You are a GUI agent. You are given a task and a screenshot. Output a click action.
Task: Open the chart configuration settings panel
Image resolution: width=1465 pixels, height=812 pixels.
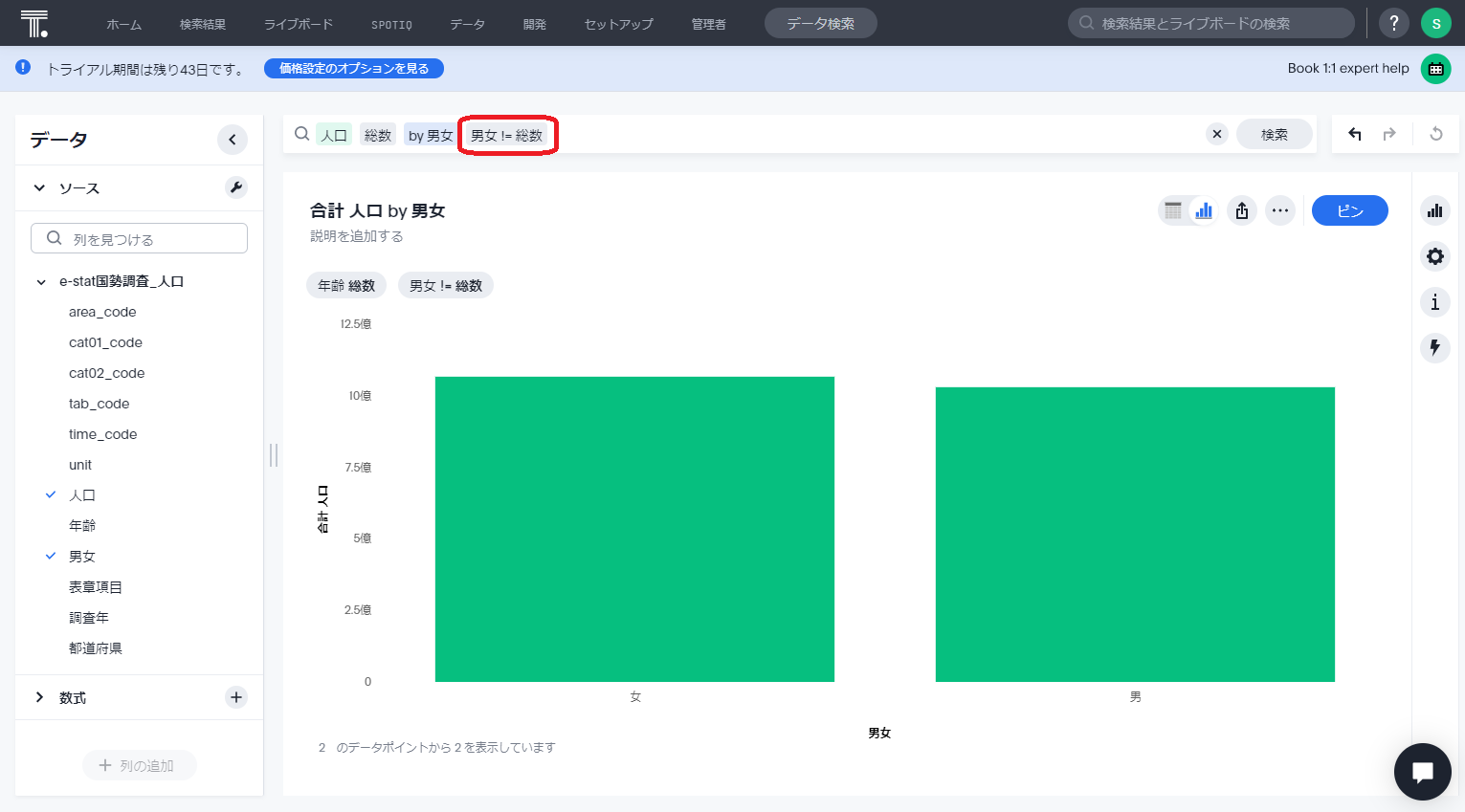tap(1434, 256)
